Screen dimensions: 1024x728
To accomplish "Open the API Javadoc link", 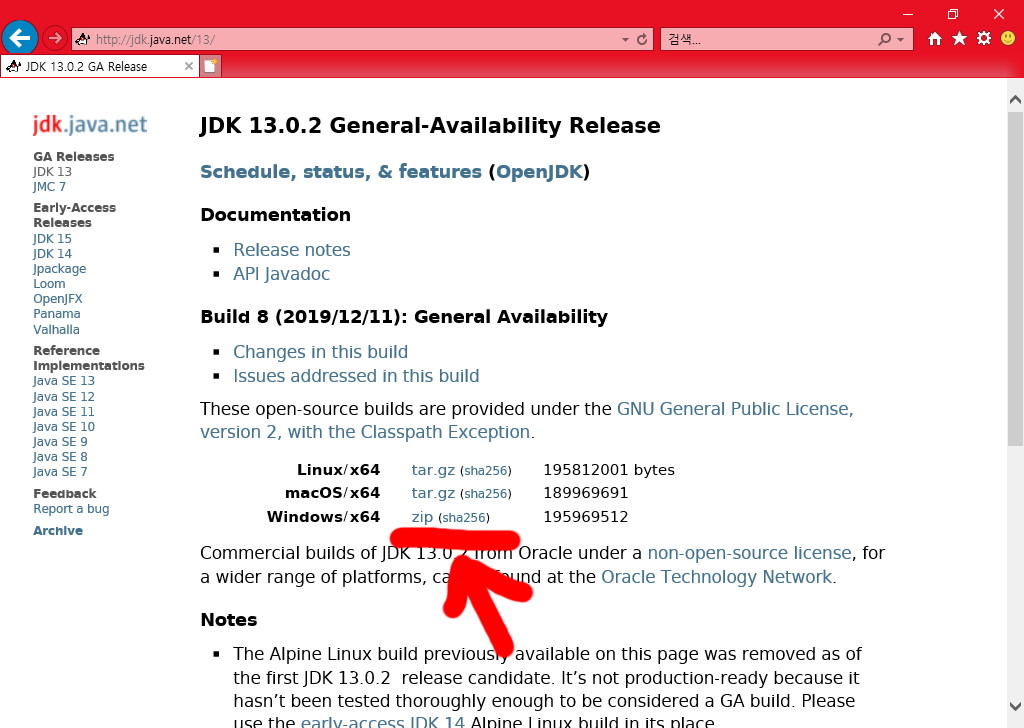I will pyautogui.click(x=281, y=274).
